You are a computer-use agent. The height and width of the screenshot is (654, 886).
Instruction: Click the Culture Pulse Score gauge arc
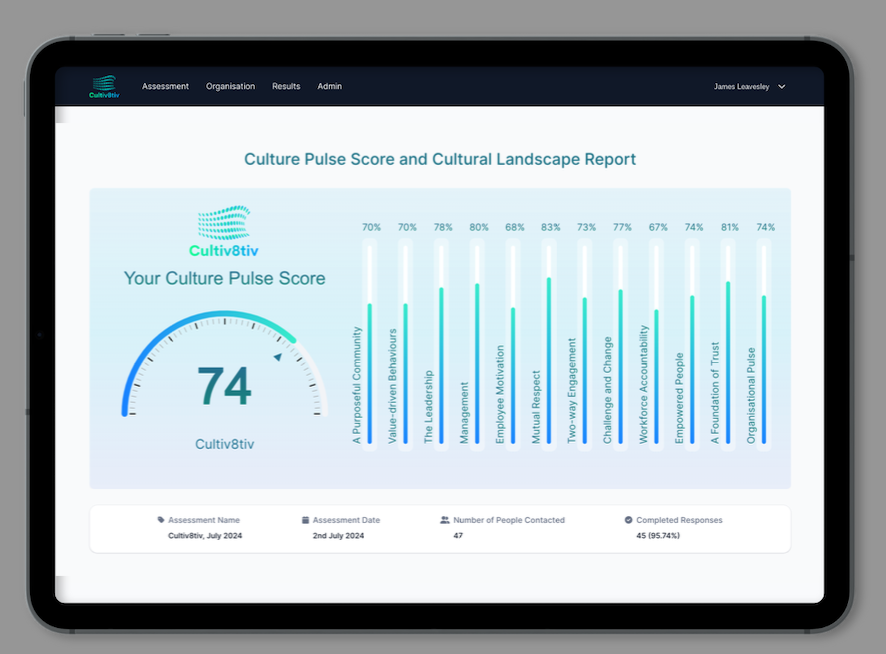pos(224,362)
